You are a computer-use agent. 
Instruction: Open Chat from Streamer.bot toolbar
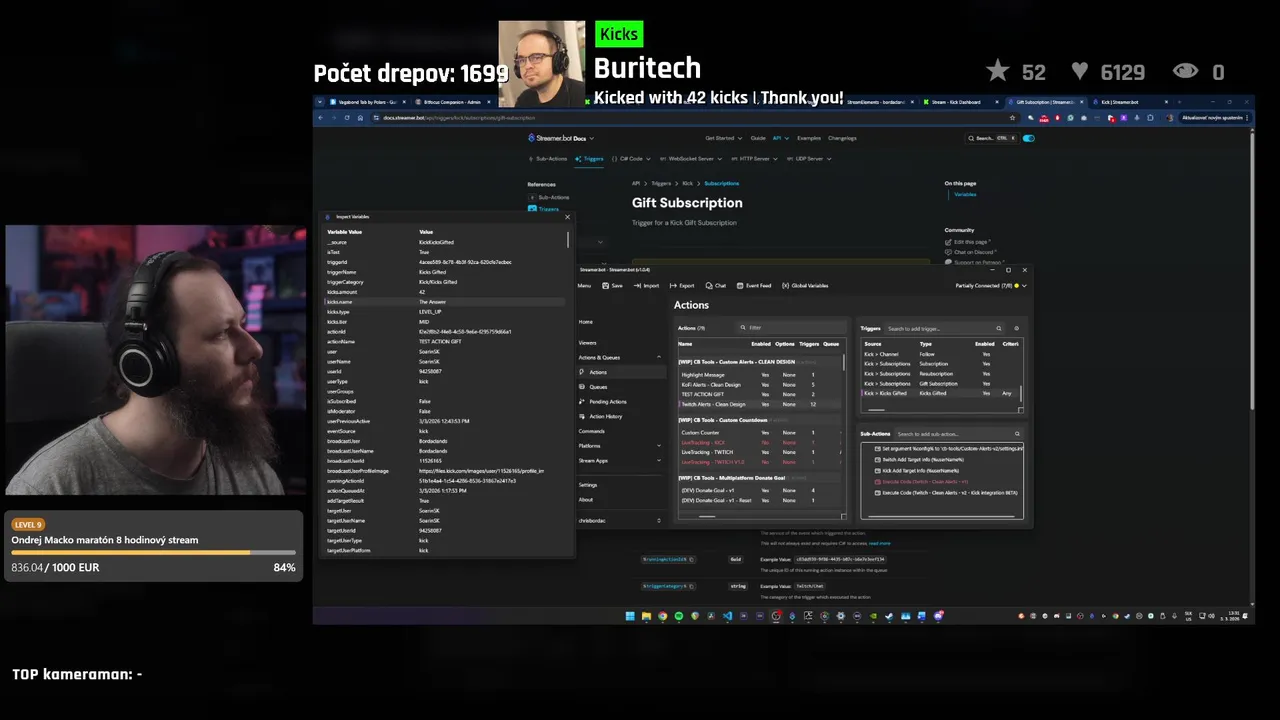(x=716, y=286)
